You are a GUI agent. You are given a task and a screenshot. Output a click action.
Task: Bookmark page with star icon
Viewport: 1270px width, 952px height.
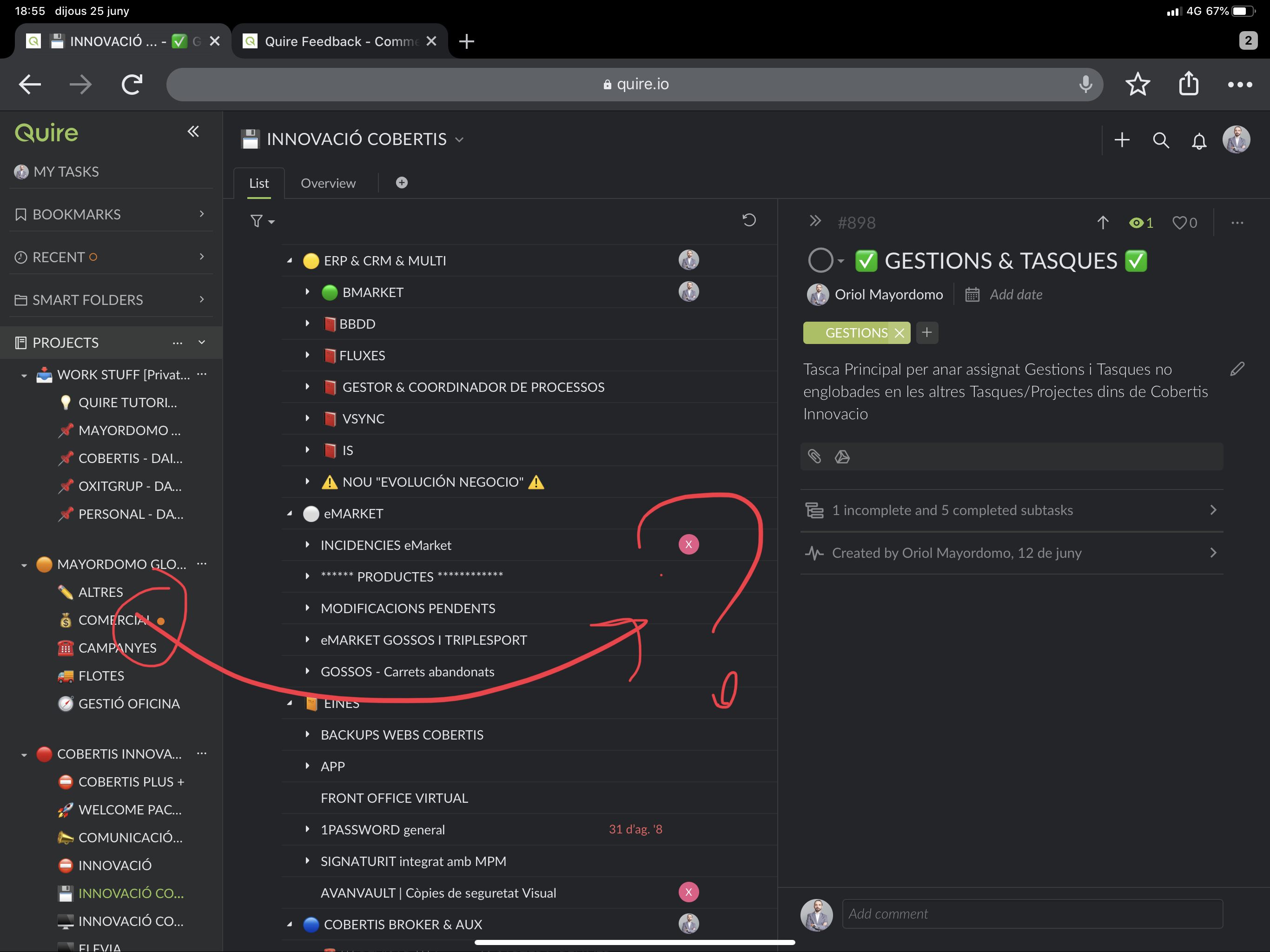coord(1138,85)
